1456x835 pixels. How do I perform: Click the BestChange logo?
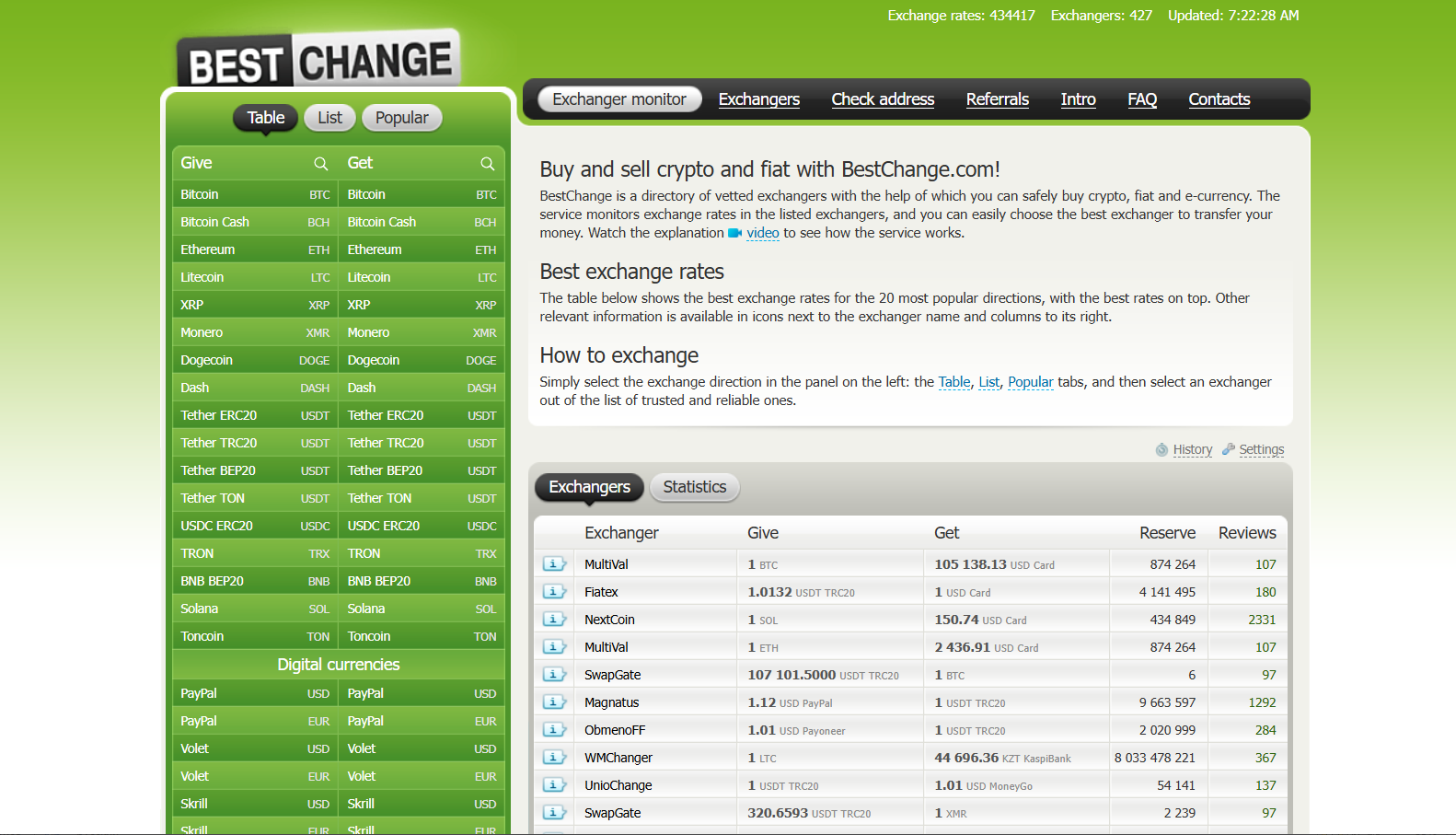pos(318,61)
